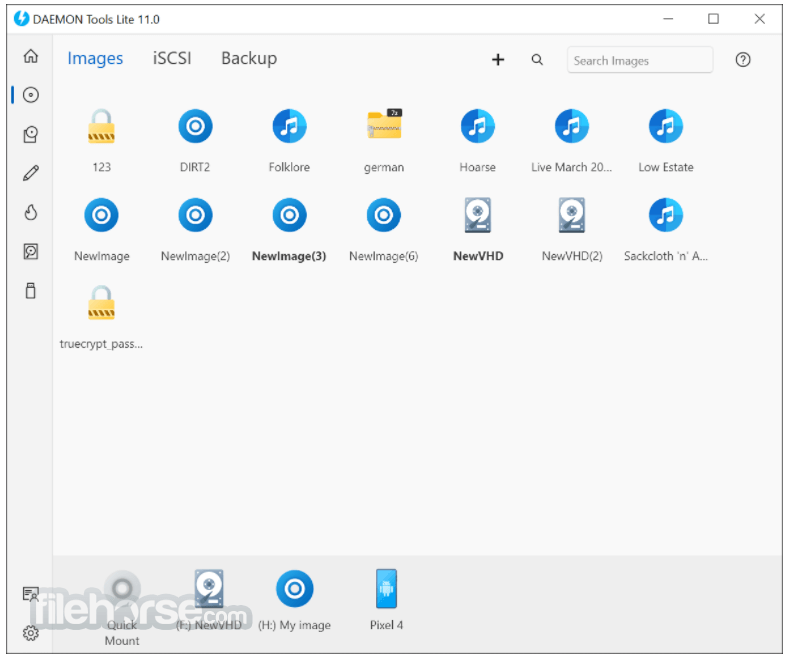Switch to the Images tab
This screenshot has width=788, height=660.
click(x=95, y=58)
